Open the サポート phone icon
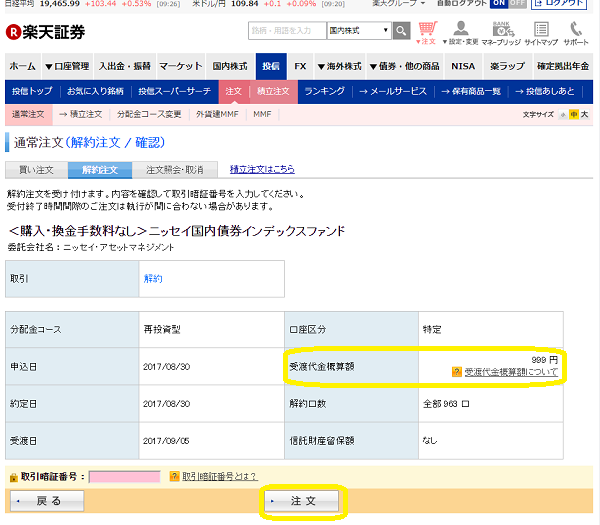This screenshot has width=600, height=525. coord(576,33)
